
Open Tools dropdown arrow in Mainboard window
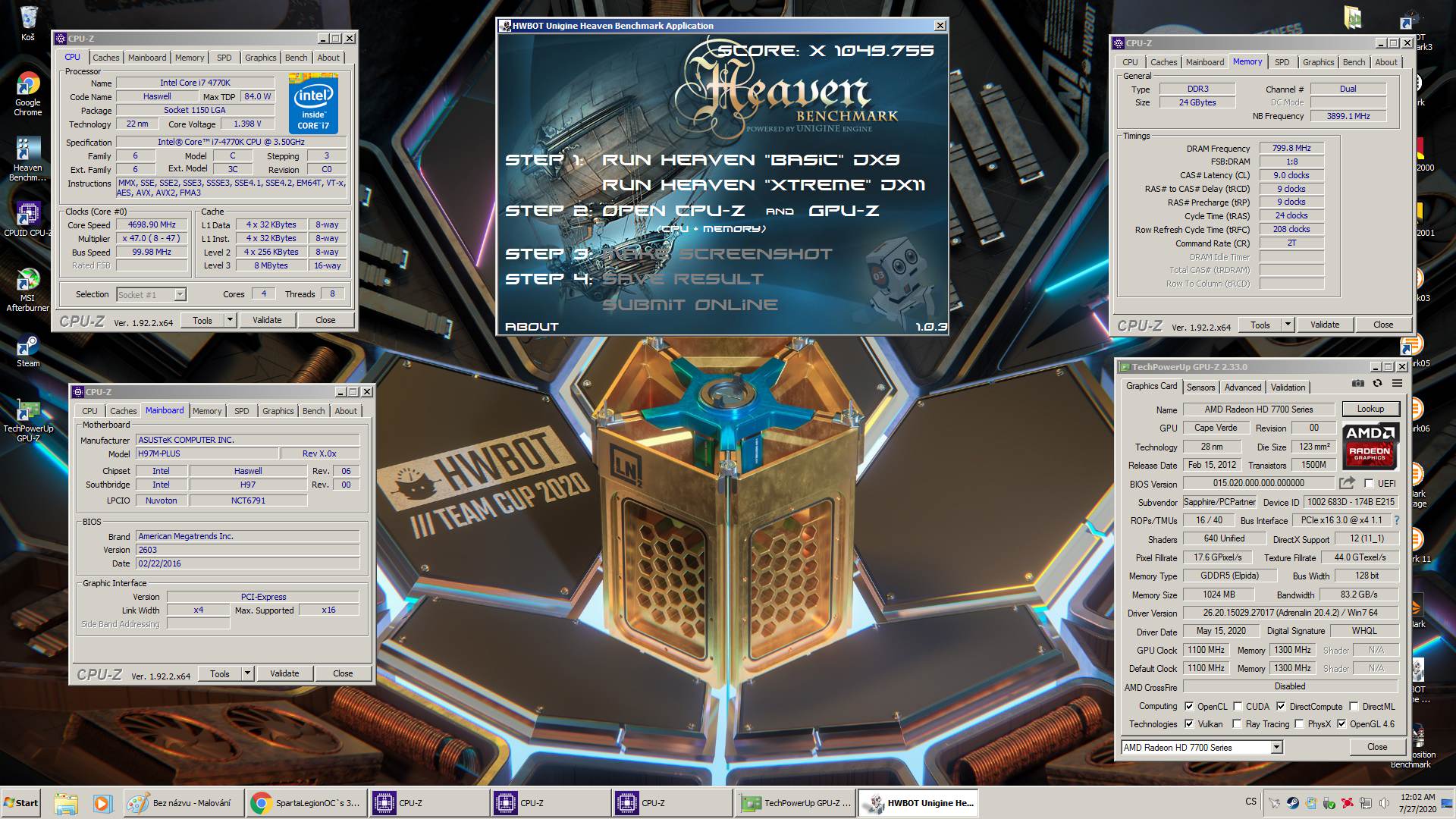tap(247, 673)
